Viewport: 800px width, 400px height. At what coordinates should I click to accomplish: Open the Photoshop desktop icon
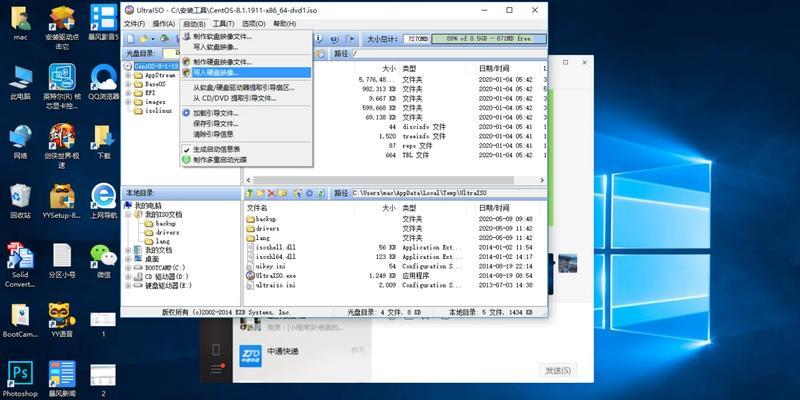20,379
